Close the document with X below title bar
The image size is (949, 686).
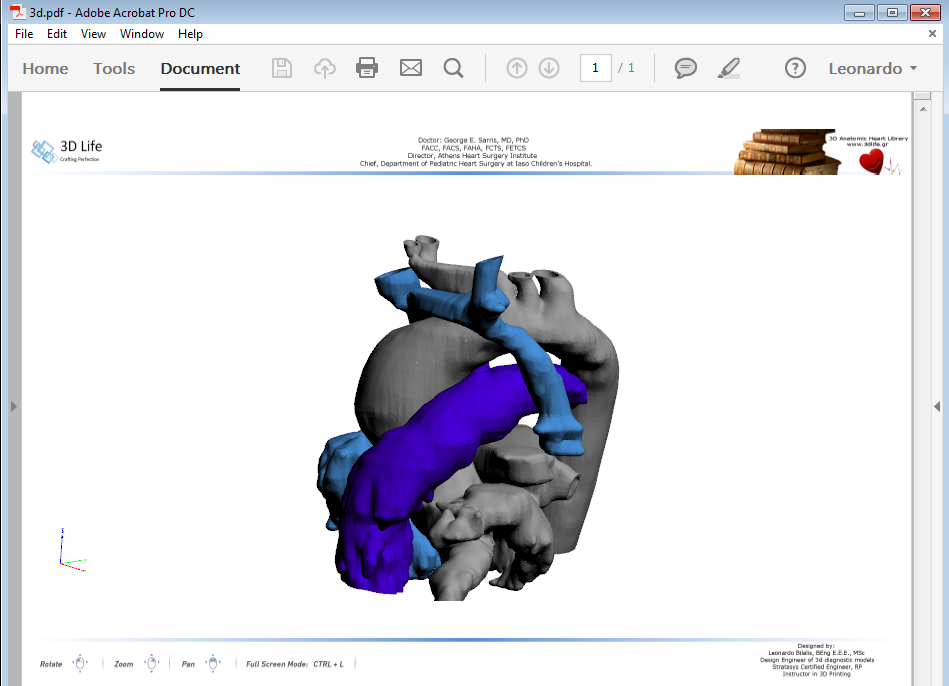click(x=933, y=34)
